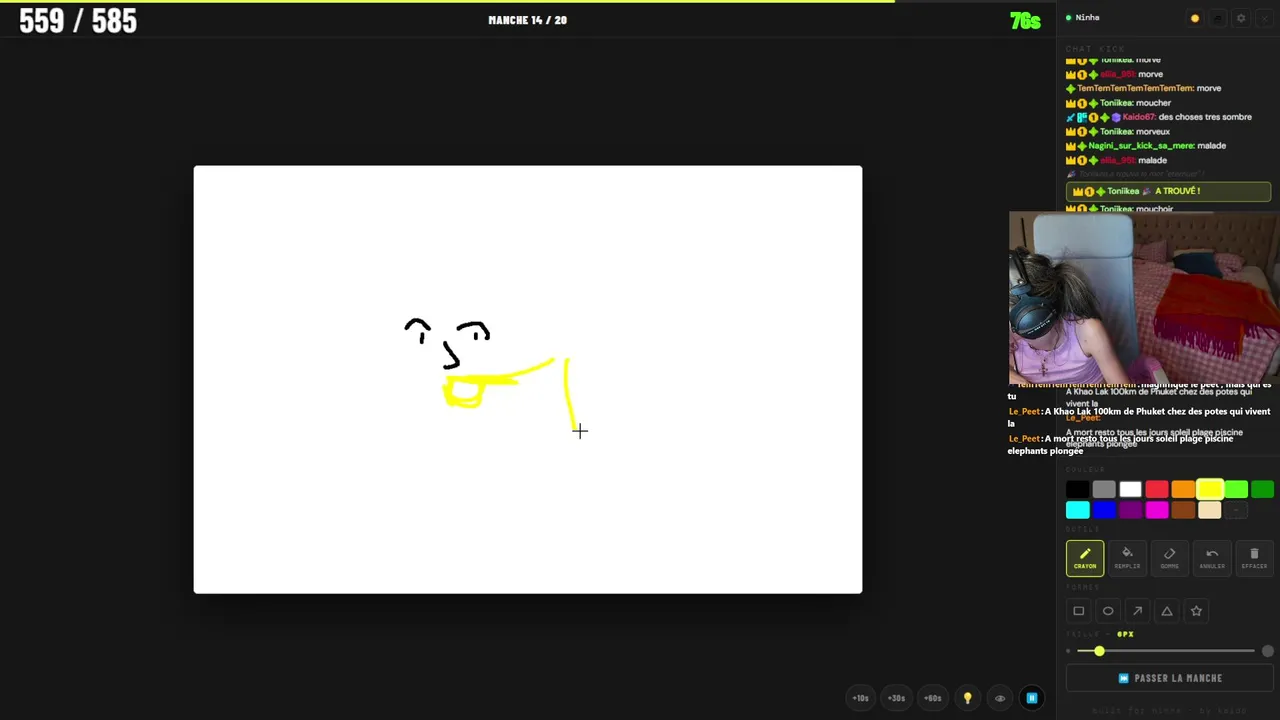Screen dimensions: 1280x720
Task: Select the Crayon pencil tool
Action: coord(1085,558)
